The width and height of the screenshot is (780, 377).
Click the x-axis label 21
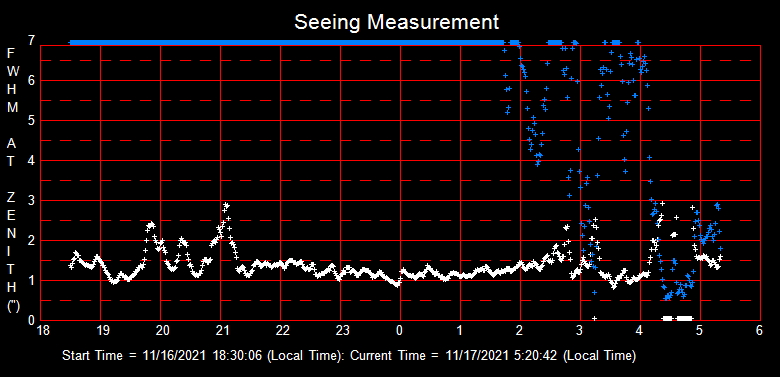click(x=222, y=331)
